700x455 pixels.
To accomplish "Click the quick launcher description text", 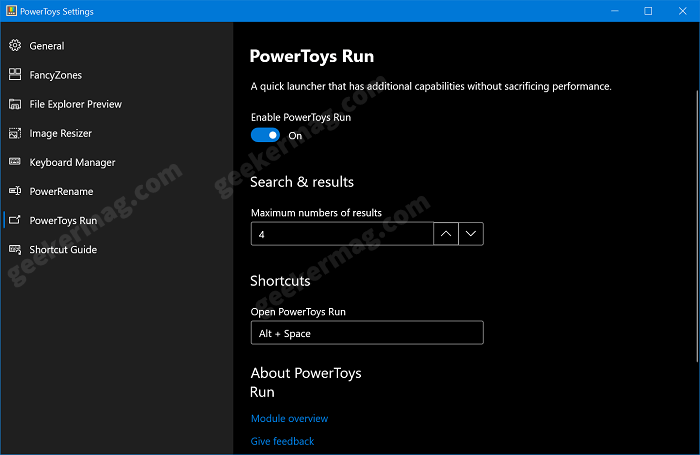I will (x=431, y=86).
